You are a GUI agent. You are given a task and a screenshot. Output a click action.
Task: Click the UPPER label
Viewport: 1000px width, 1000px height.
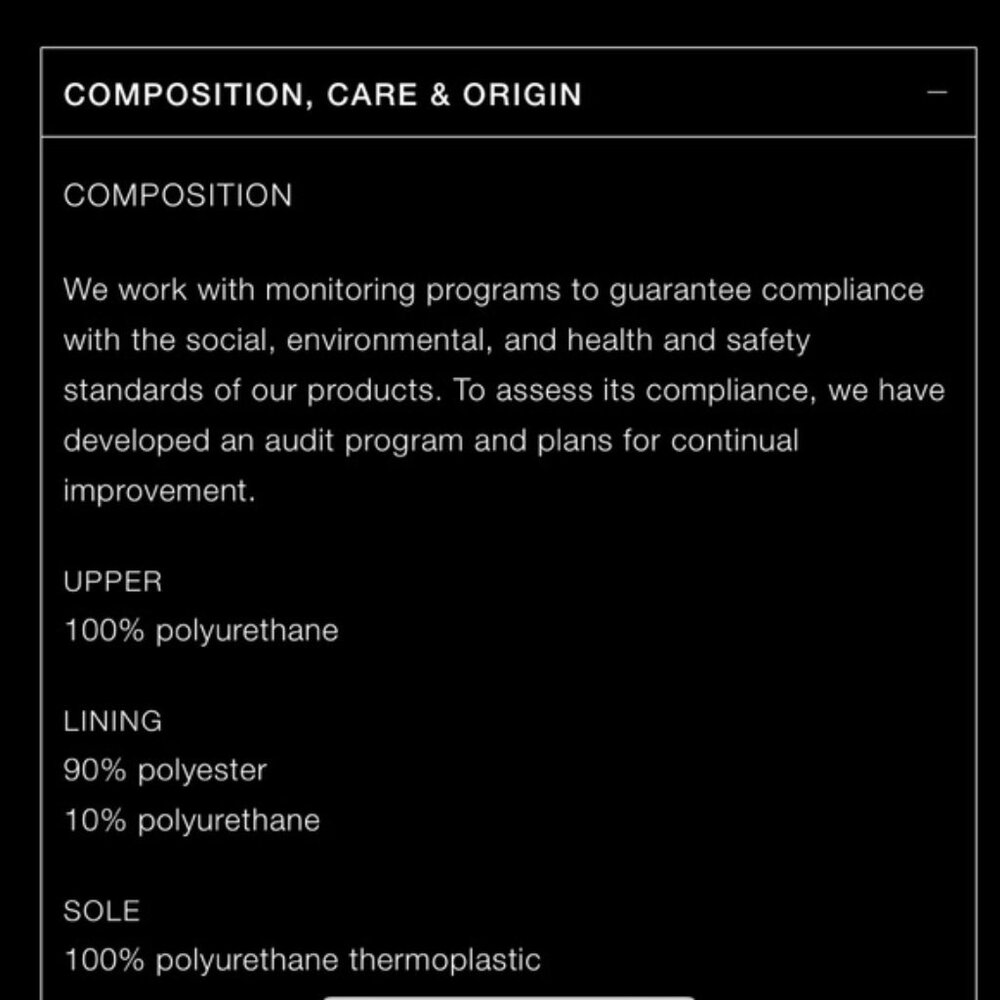coord(113,582)
